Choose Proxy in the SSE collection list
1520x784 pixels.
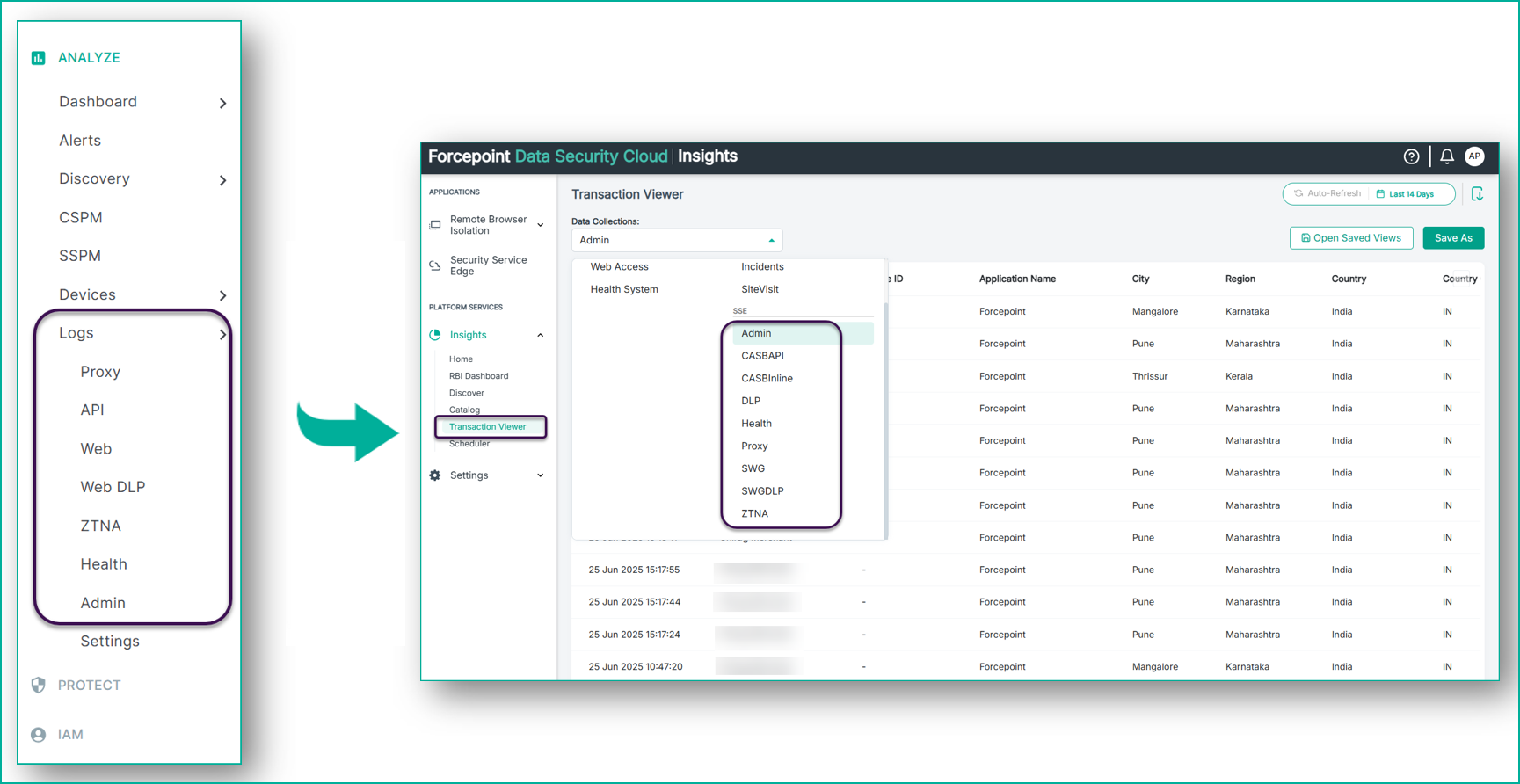tap(754, 446)
